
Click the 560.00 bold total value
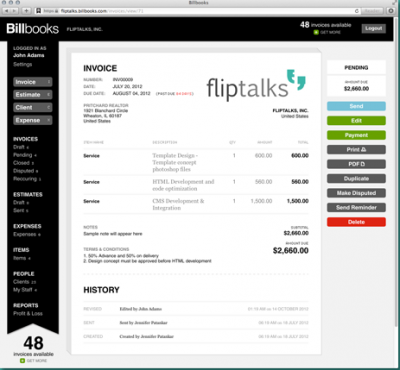pyautogui.click(x=300, y=182)
